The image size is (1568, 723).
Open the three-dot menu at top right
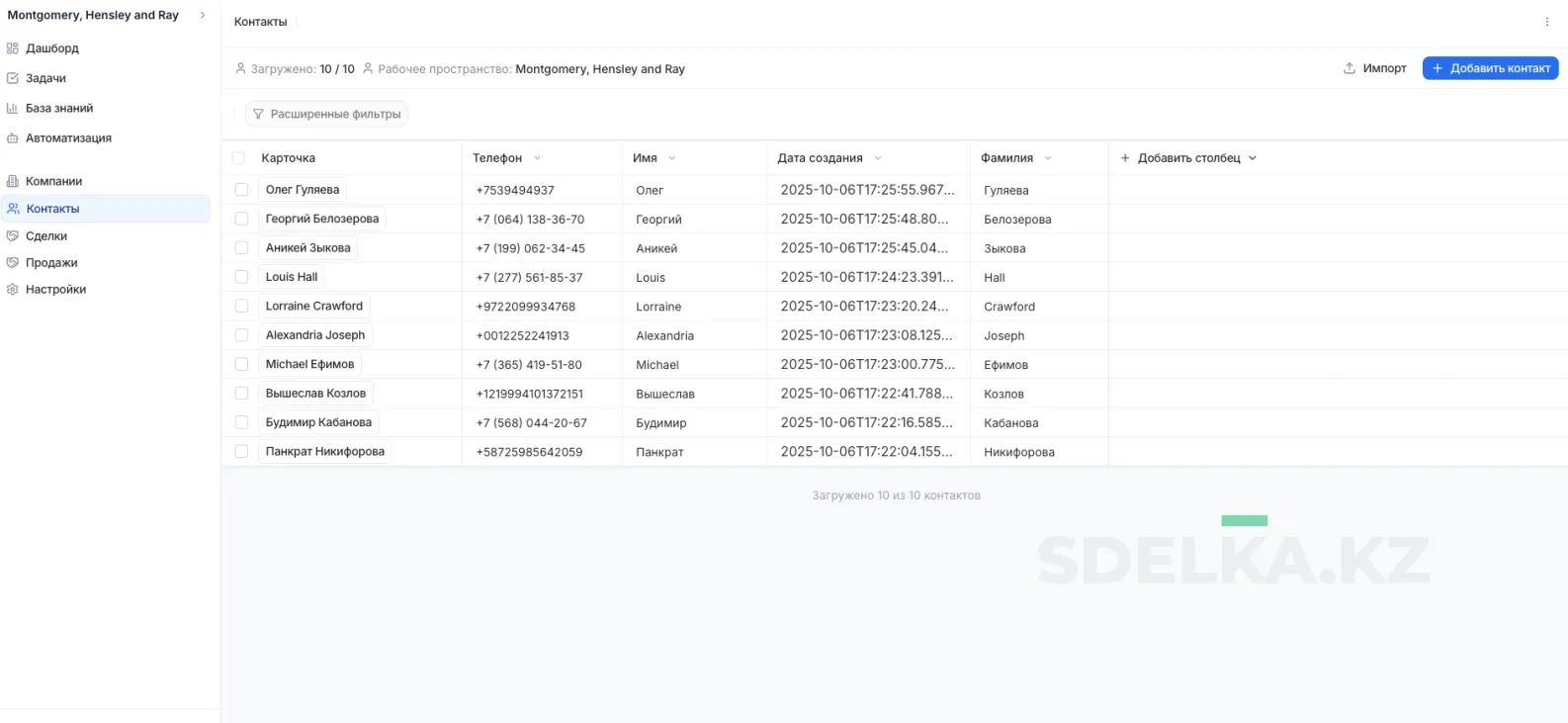click(1546, 22)
